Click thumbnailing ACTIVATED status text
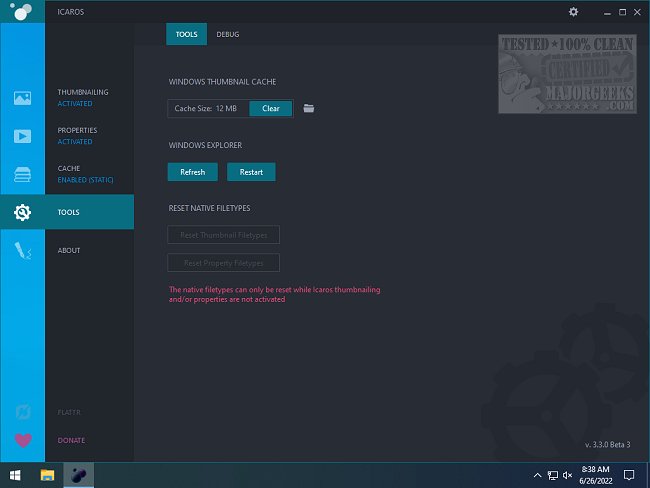Viewport: 650px width, 488px height. 75,104
